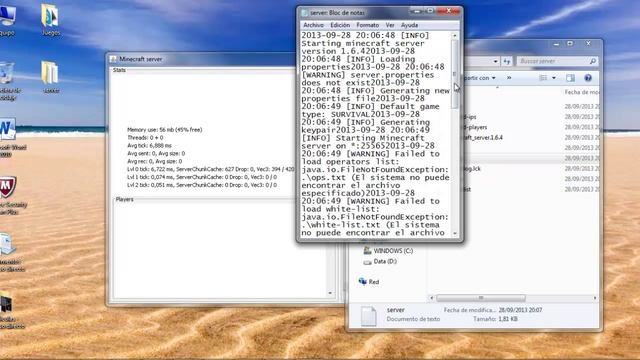Open the Ayuda menu in Notepad
This screenshot has width=640, height=360.
coord(409,25)
